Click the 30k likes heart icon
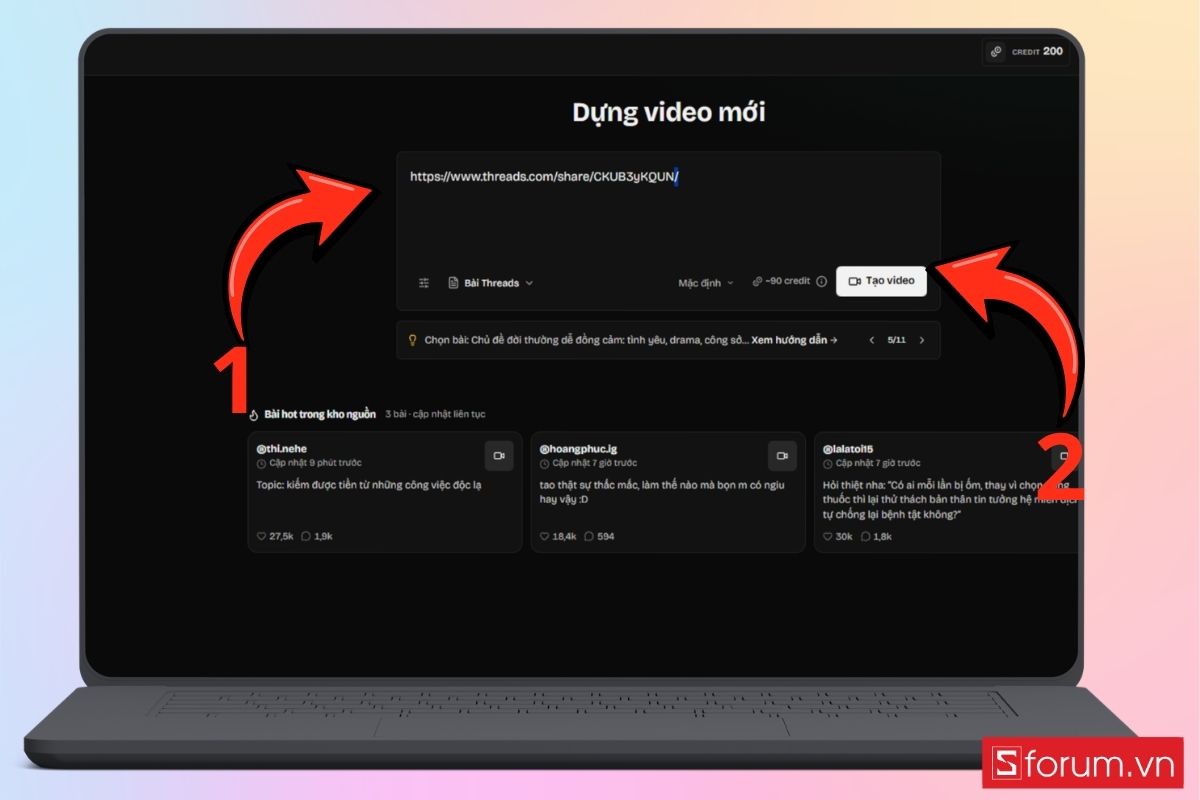This screenshot has width=1200, height=800. [828, 537]
